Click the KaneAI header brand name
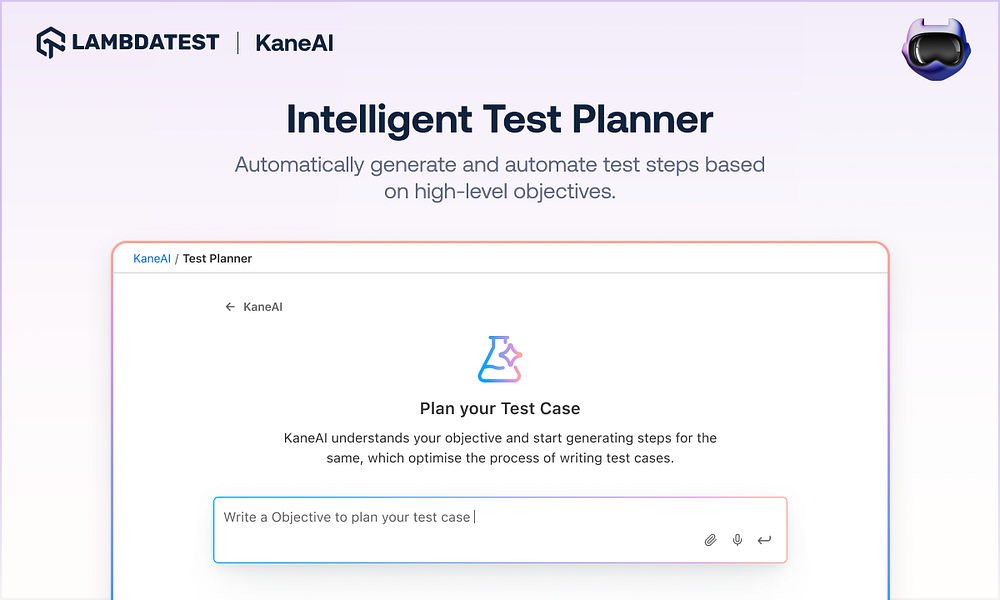This screenshot has height=600, width=1000. click(x=294, y=44)
